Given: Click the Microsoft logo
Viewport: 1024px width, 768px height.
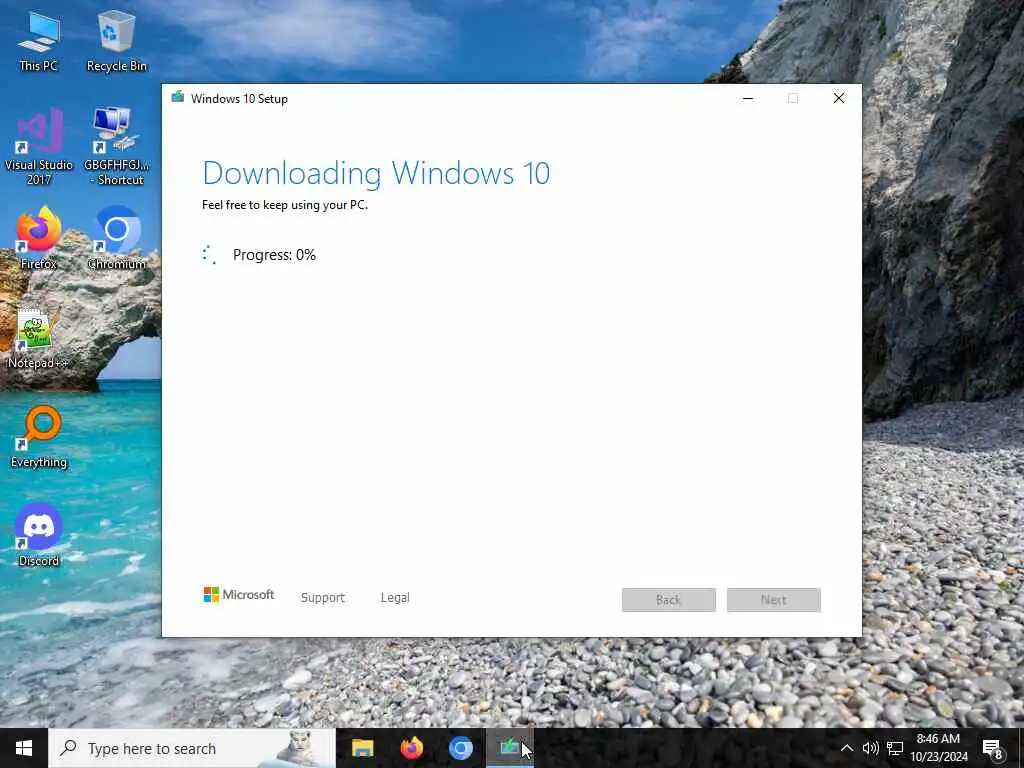Looking at the screenshot, I should click(x=239, y=595).
